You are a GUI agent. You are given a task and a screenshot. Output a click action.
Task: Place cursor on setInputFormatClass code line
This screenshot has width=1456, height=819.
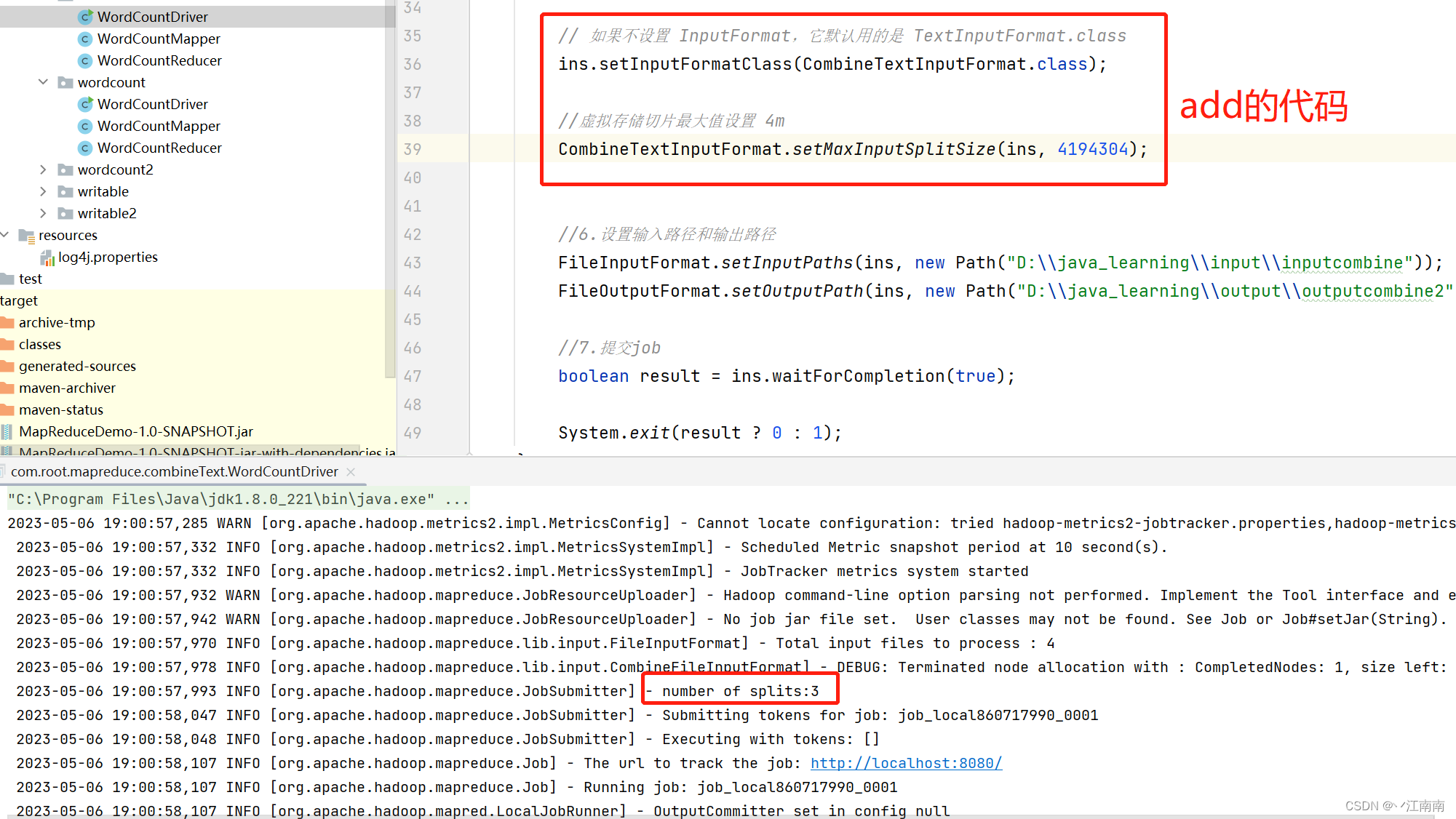[x=832, y=64]
